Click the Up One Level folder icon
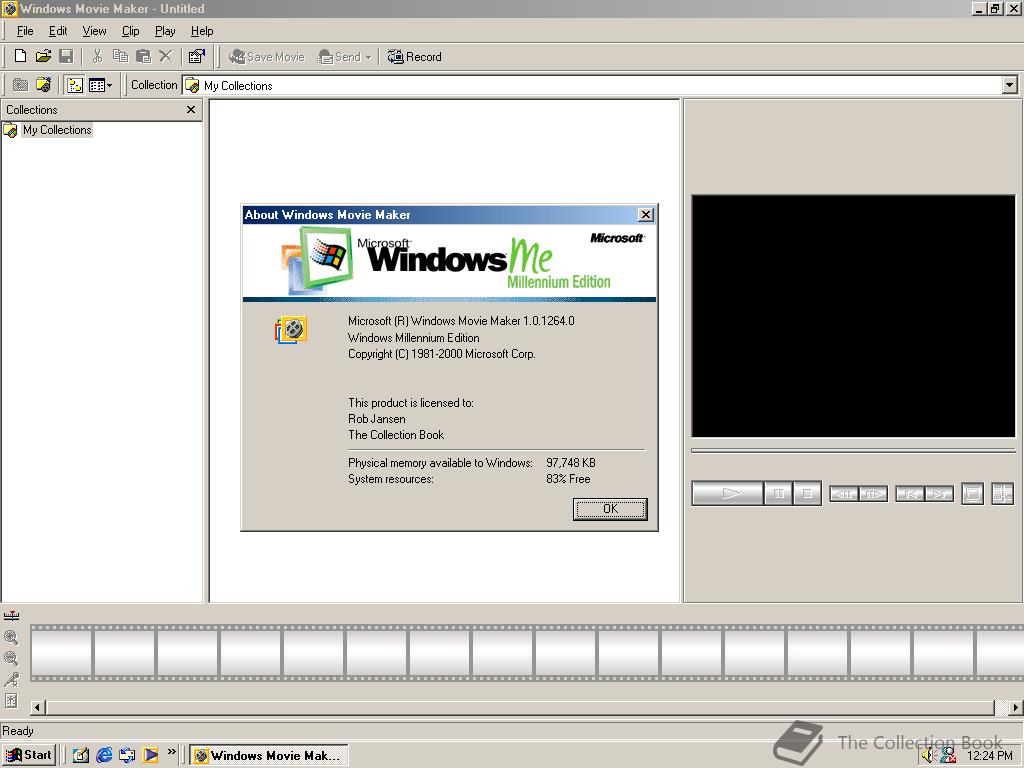 tap(21, 85)
